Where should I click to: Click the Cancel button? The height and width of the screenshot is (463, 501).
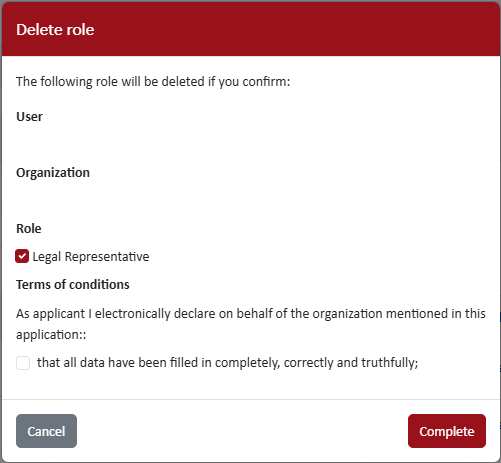point(46,431)
